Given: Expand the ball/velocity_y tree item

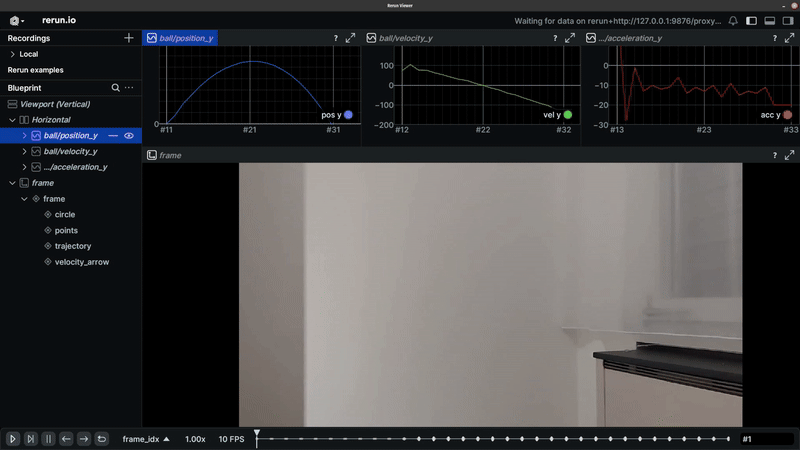Looking at the screenshot, I should pos(24,151).
